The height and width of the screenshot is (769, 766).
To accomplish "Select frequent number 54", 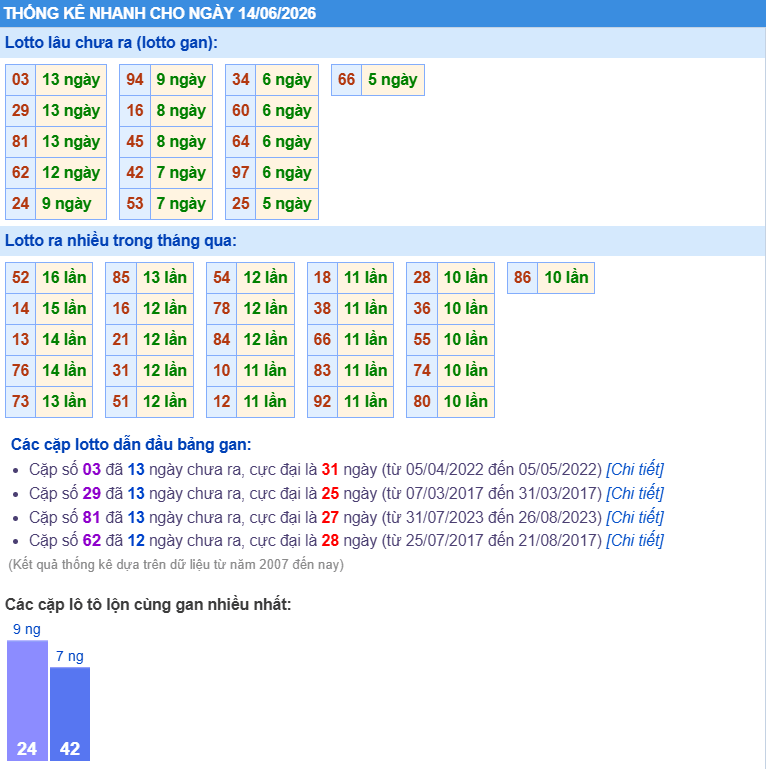I will (x=222, y=278).
